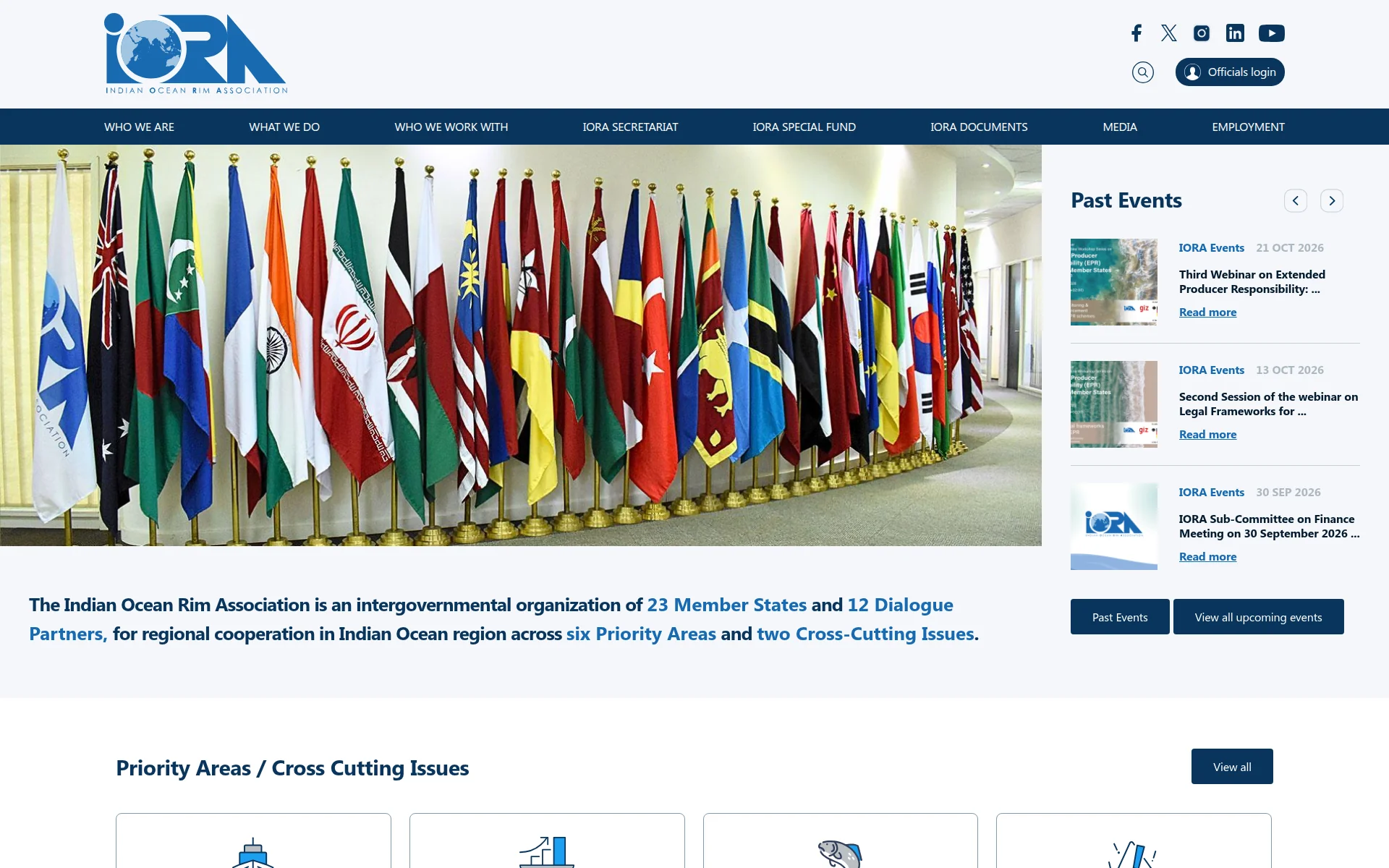This screenshot has height=868, width=1389.
Task: Show previous Past Events with left chevron
Action: coord(1296,200)
